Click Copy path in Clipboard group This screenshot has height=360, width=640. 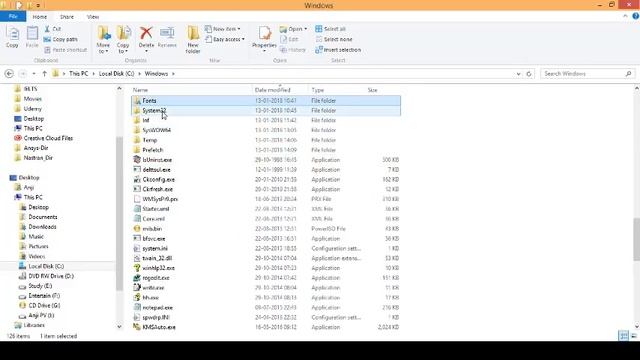(60, 39)
